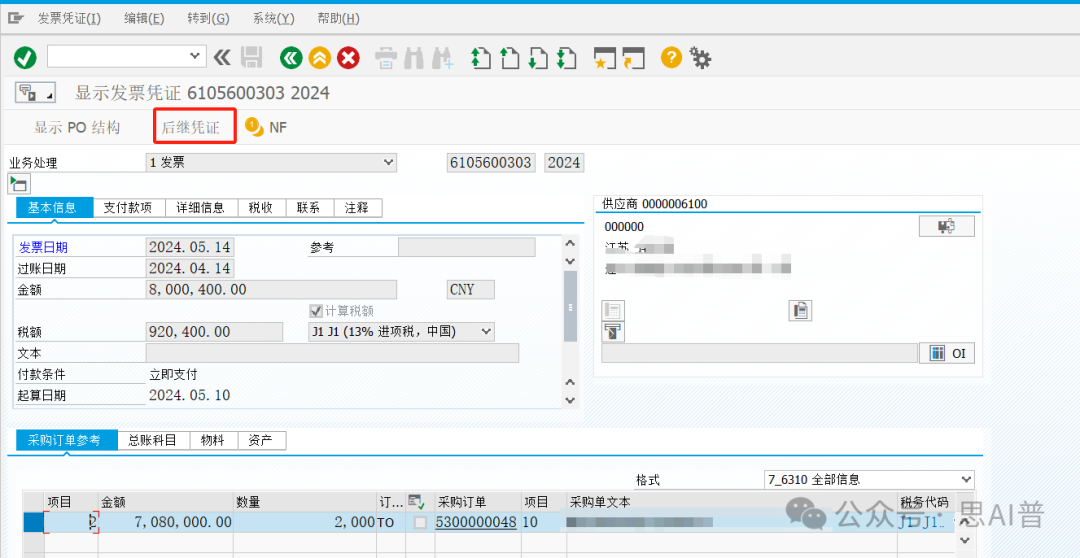Click the green Back arrow icon
1080x558 pixels.
[x=291, y=57]
